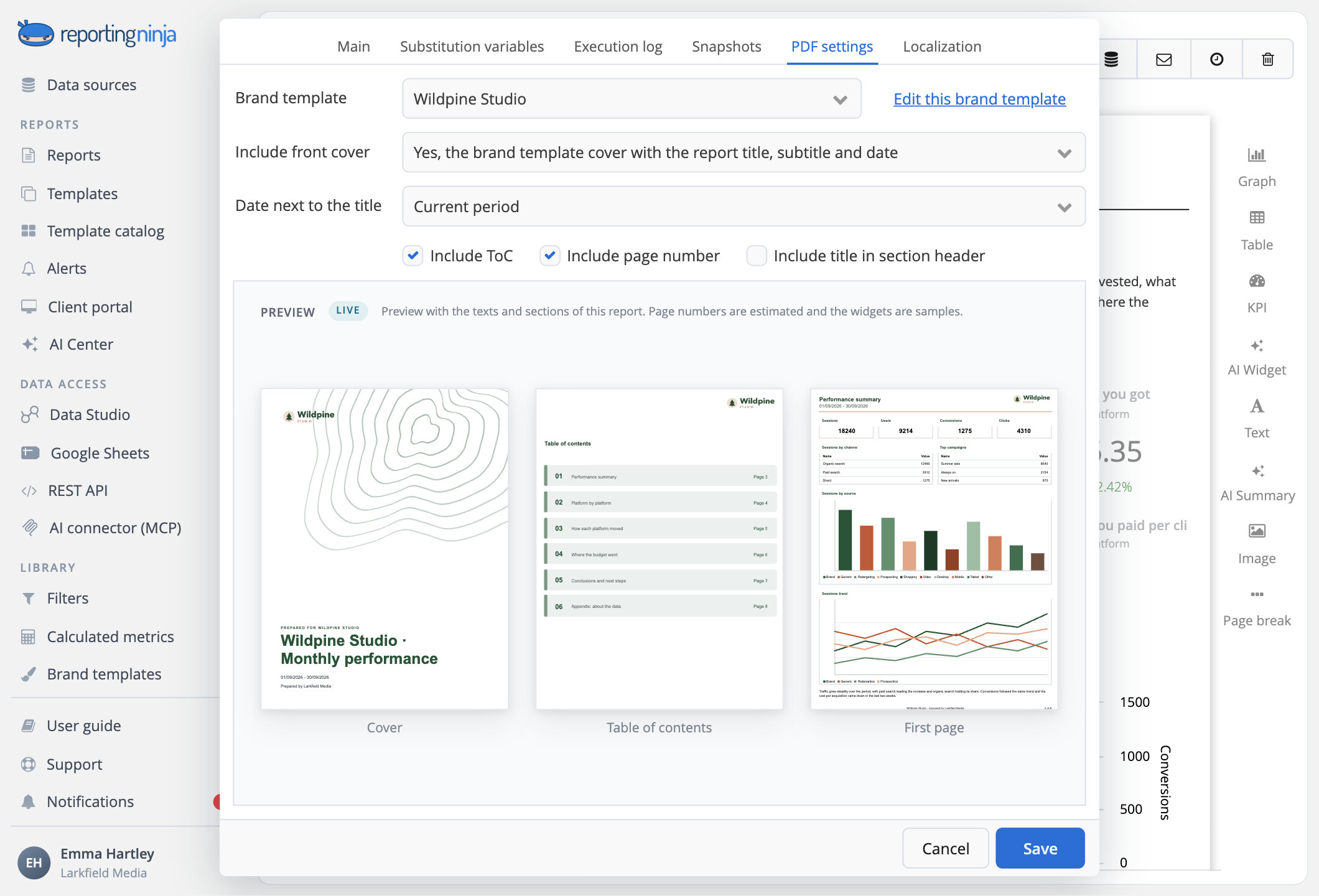Expand the Brand template dropdown

632,99
